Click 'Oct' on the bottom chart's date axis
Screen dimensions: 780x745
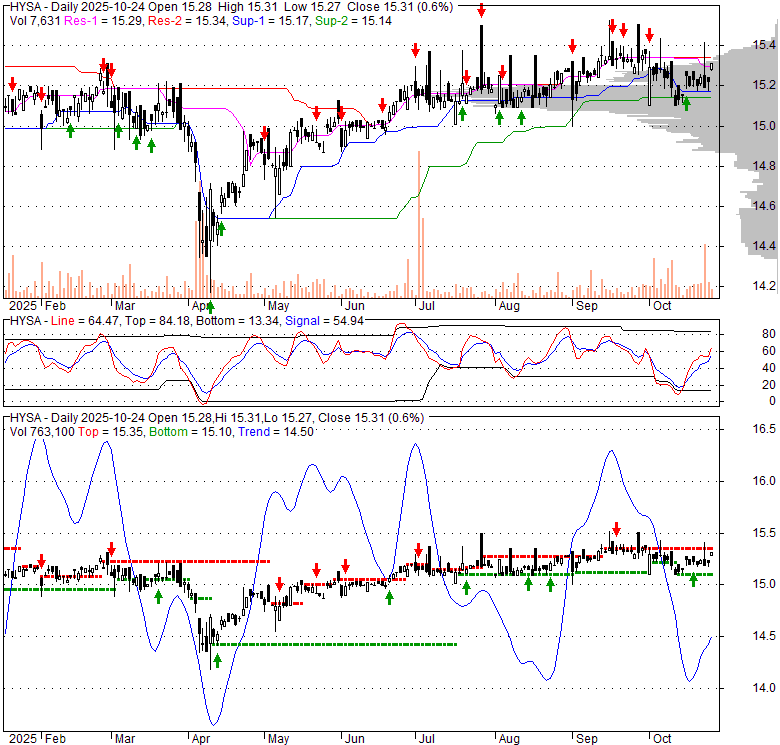click(x=662, y=739)
